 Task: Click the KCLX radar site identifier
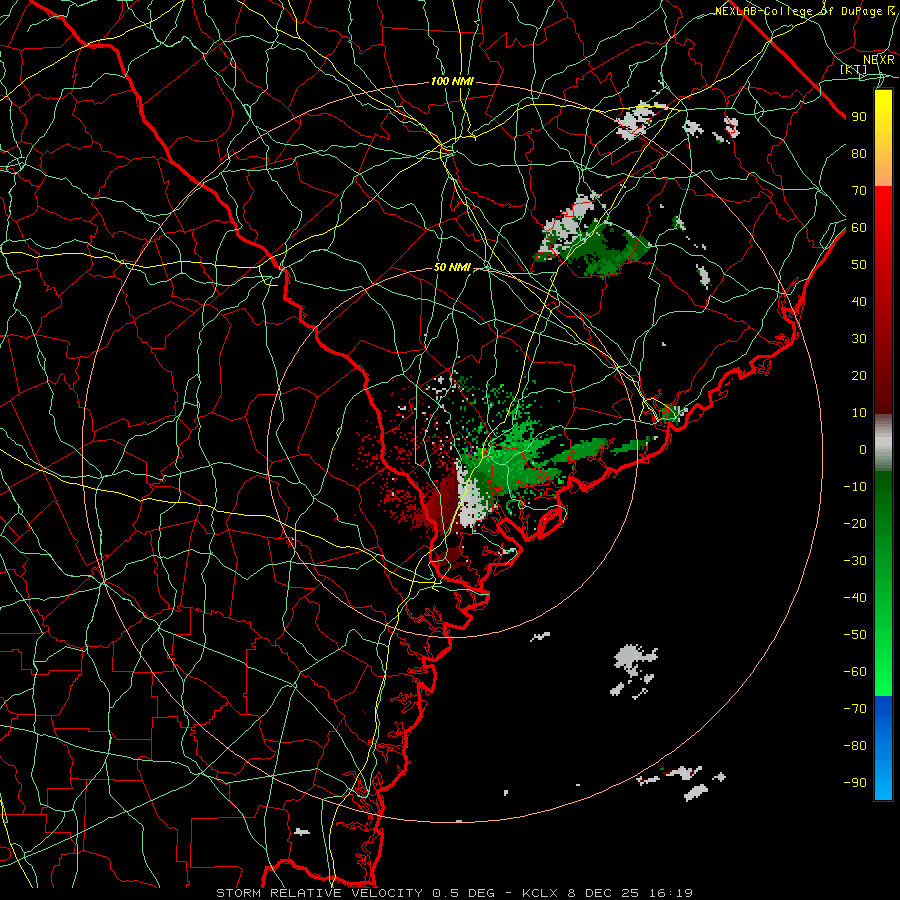pos(542,893)
